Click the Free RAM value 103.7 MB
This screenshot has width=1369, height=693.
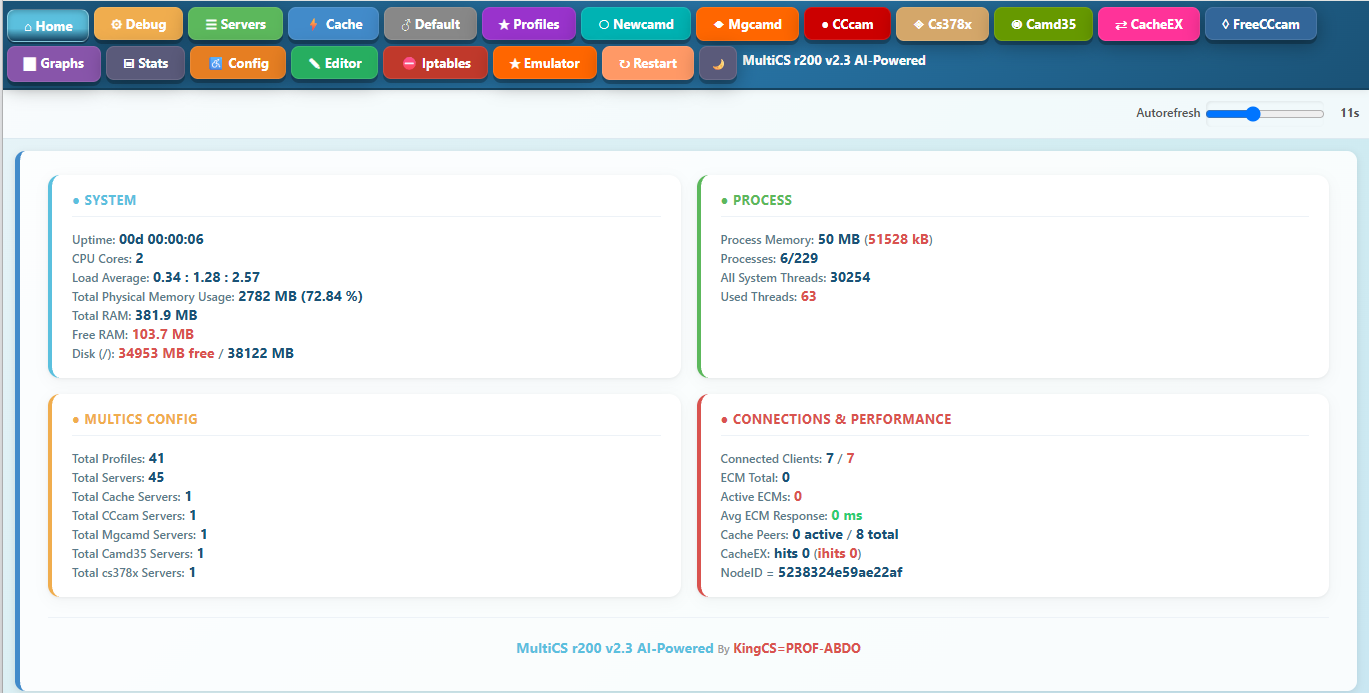click(x=163, y=334)
